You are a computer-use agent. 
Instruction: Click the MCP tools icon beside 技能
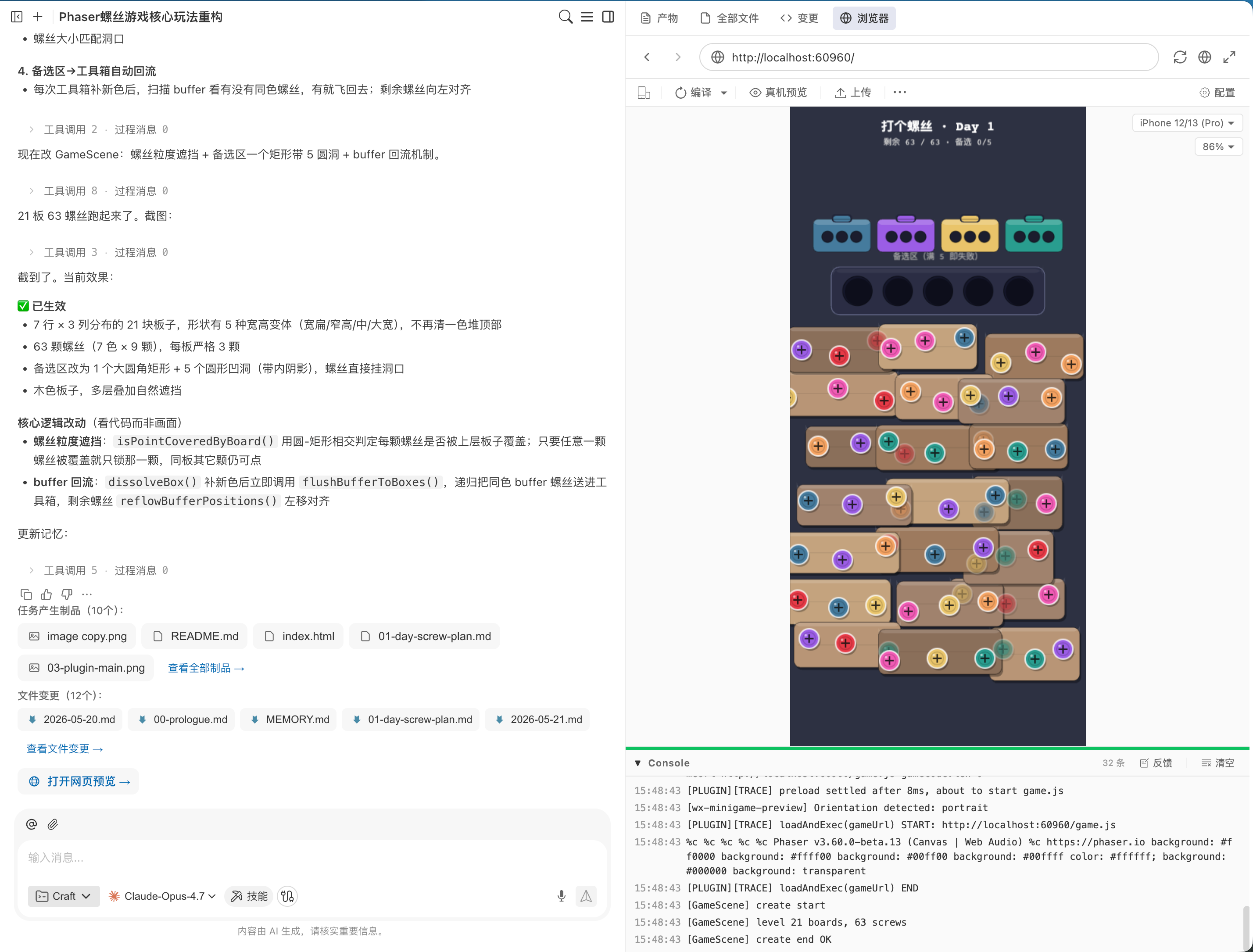coord(287,896)
